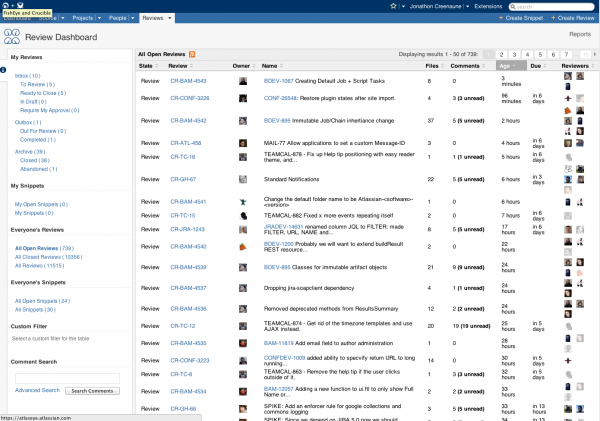
Task: Open issue link CONF-26548
Action: (280, 98)
